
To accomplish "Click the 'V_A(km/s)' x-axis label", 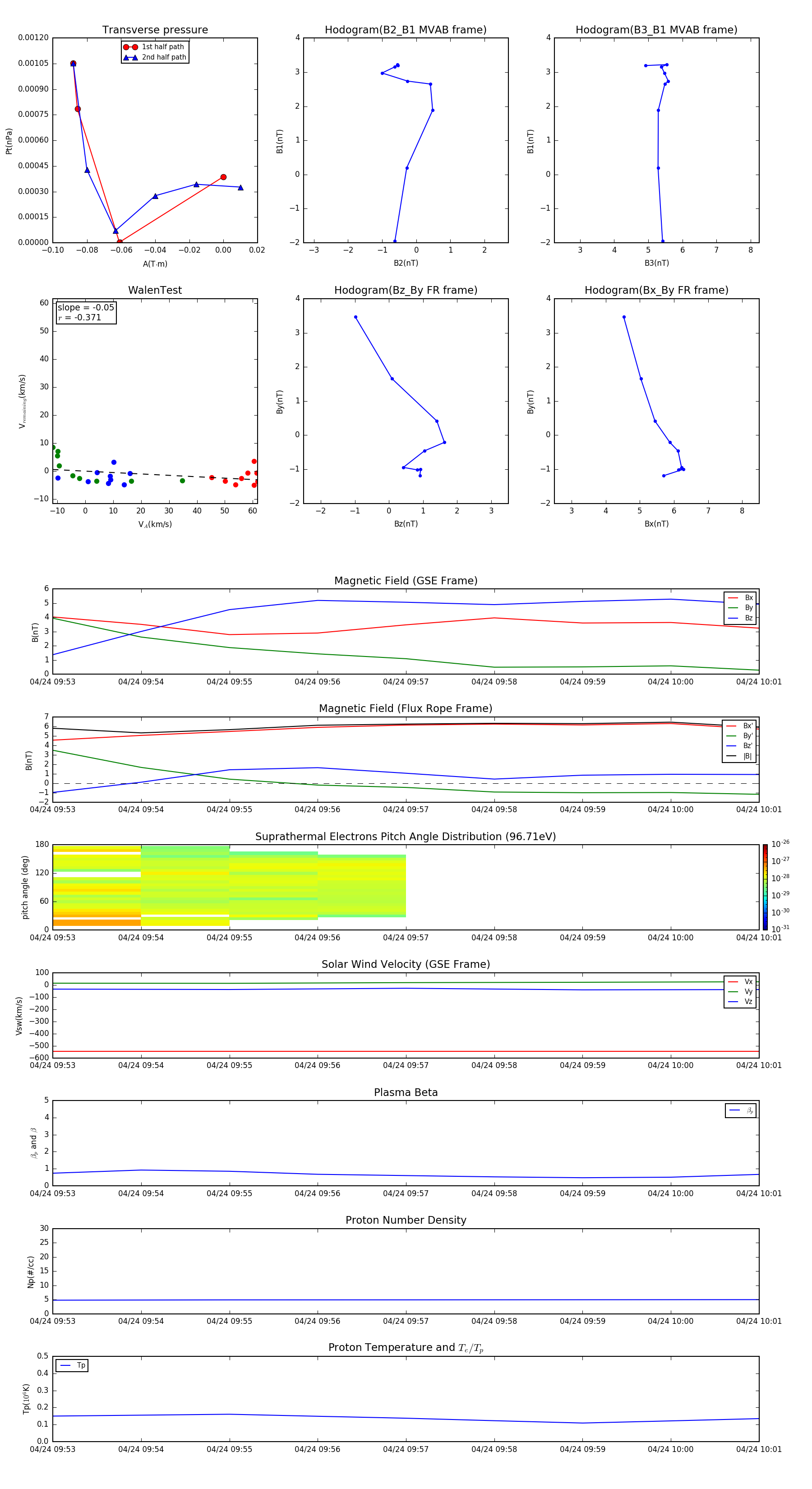I will tap(155, 524).
